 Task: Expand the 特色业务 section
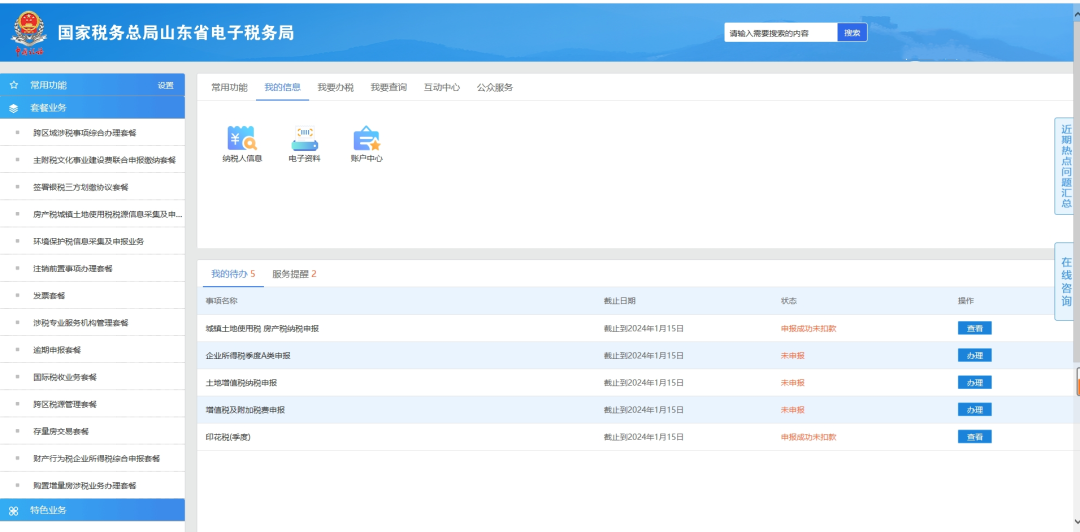tap(92, 511)
